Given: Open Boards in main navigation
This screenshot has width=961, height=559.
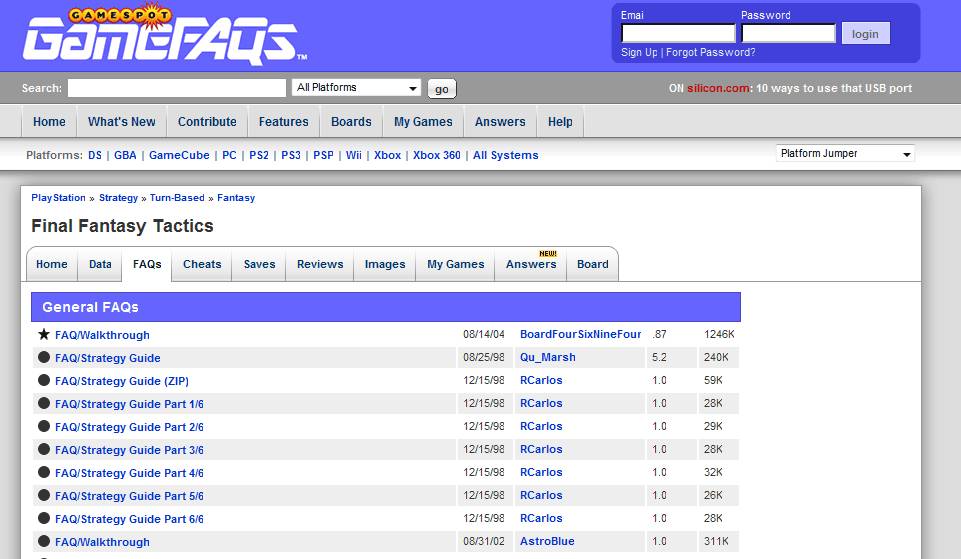Looking at the screenshot, I should pyautogui.click(x=351, y=121).
